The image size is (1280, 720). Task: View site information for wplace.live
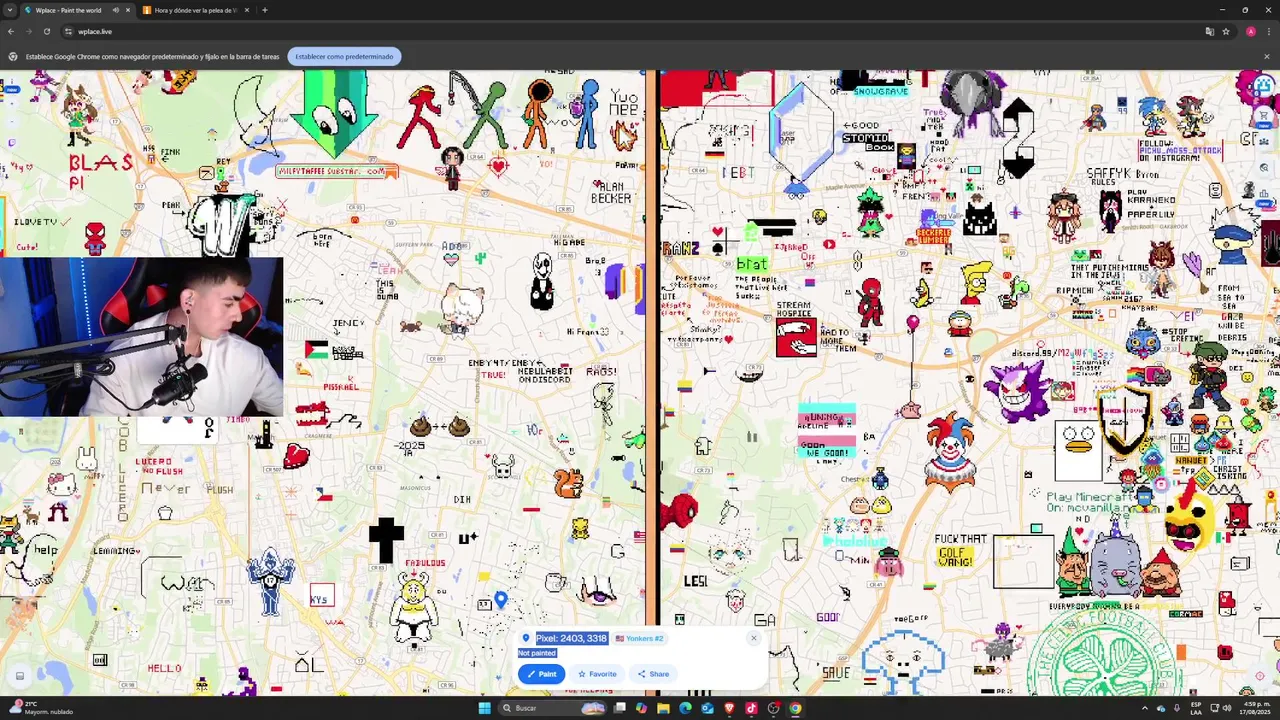click(68, 31)
